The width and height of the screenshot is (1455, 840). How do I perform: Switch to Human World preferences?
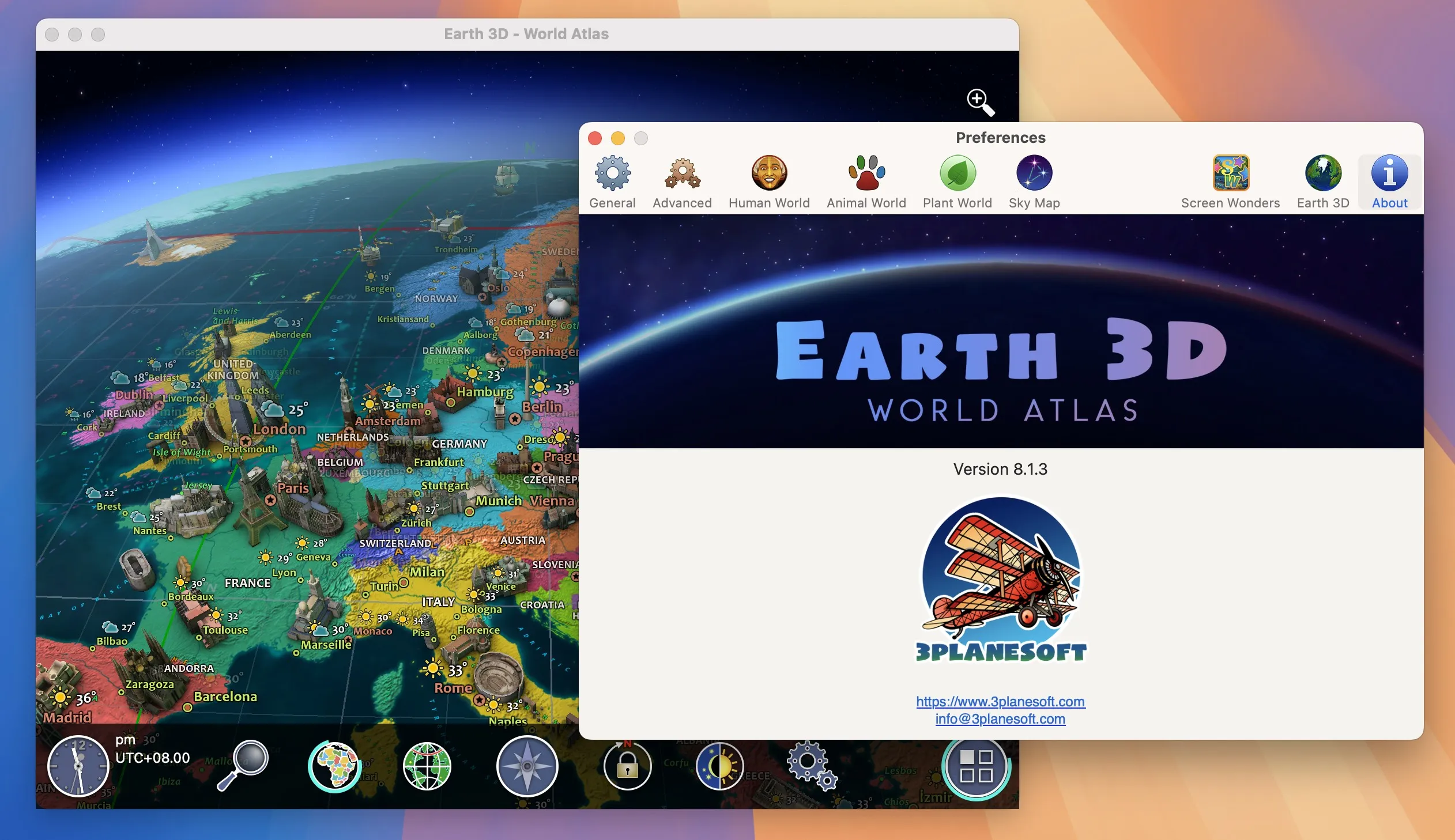[x=769, y=181]
